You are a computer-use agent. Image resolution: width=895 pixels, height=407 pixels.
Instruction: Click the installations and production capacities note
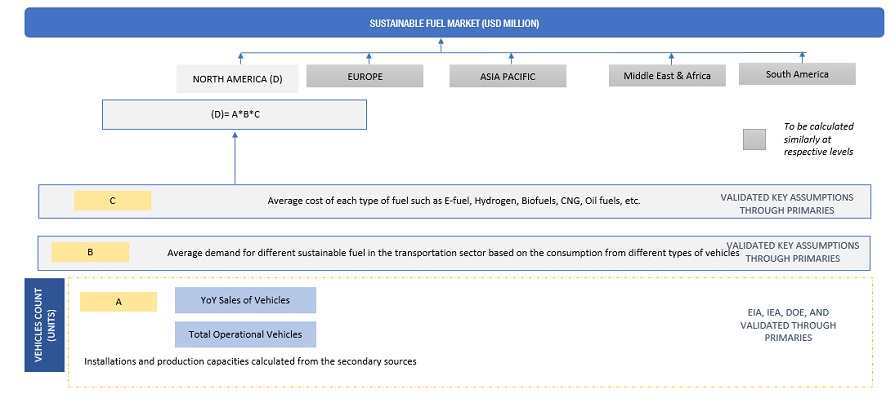coord(250,361)
